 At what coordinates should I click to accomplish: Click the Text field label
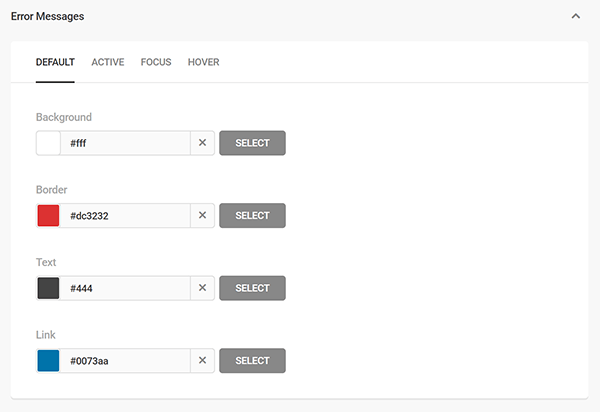coord(46,262)
